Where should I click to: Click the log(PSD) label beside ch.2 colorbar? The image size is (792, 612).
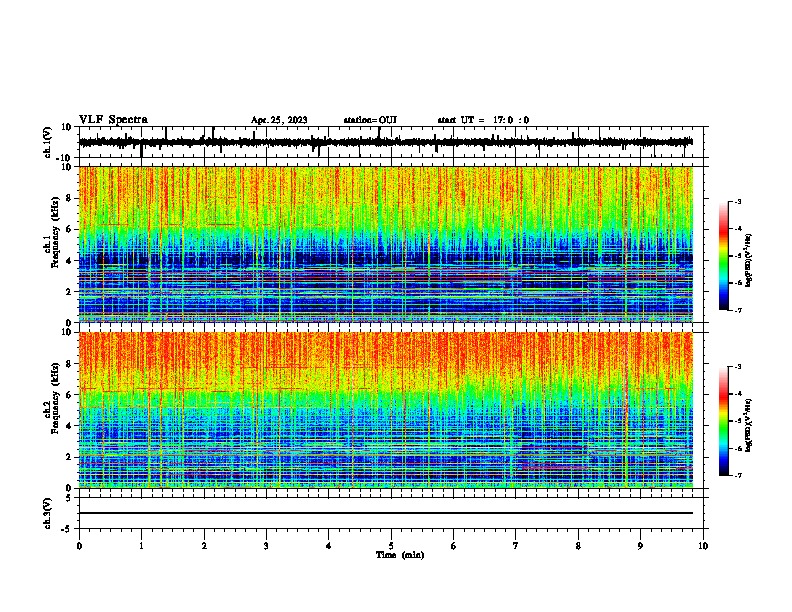coord(749,425)
